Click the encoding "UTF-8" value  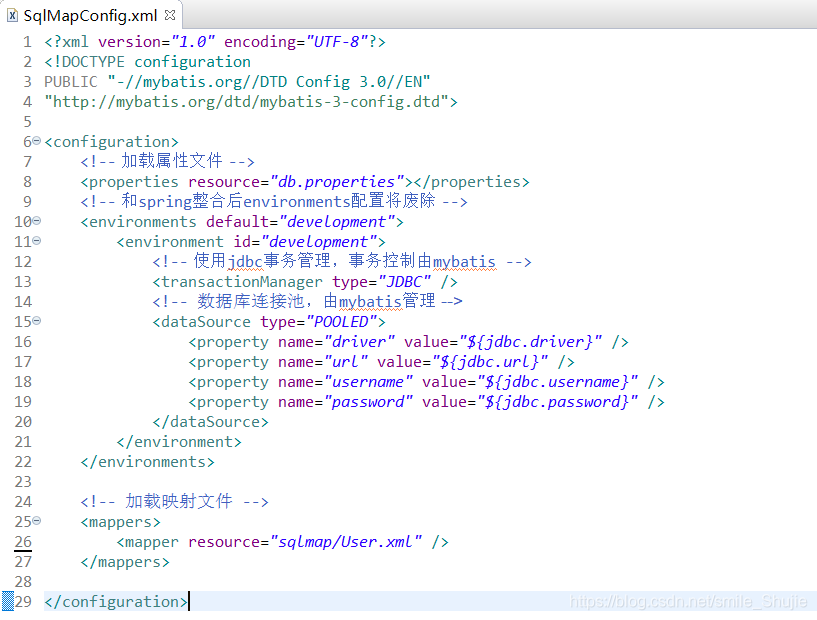(x=337, y=42)
